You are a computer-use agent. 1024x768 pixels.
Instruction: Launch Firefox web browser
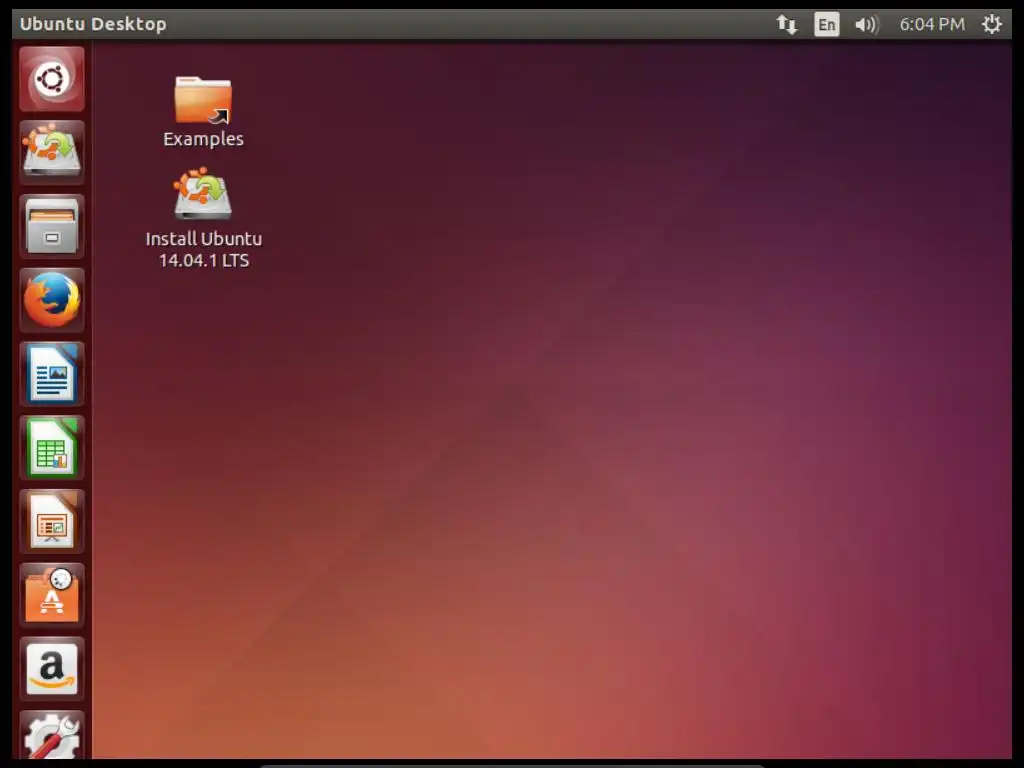click(52, 300)
